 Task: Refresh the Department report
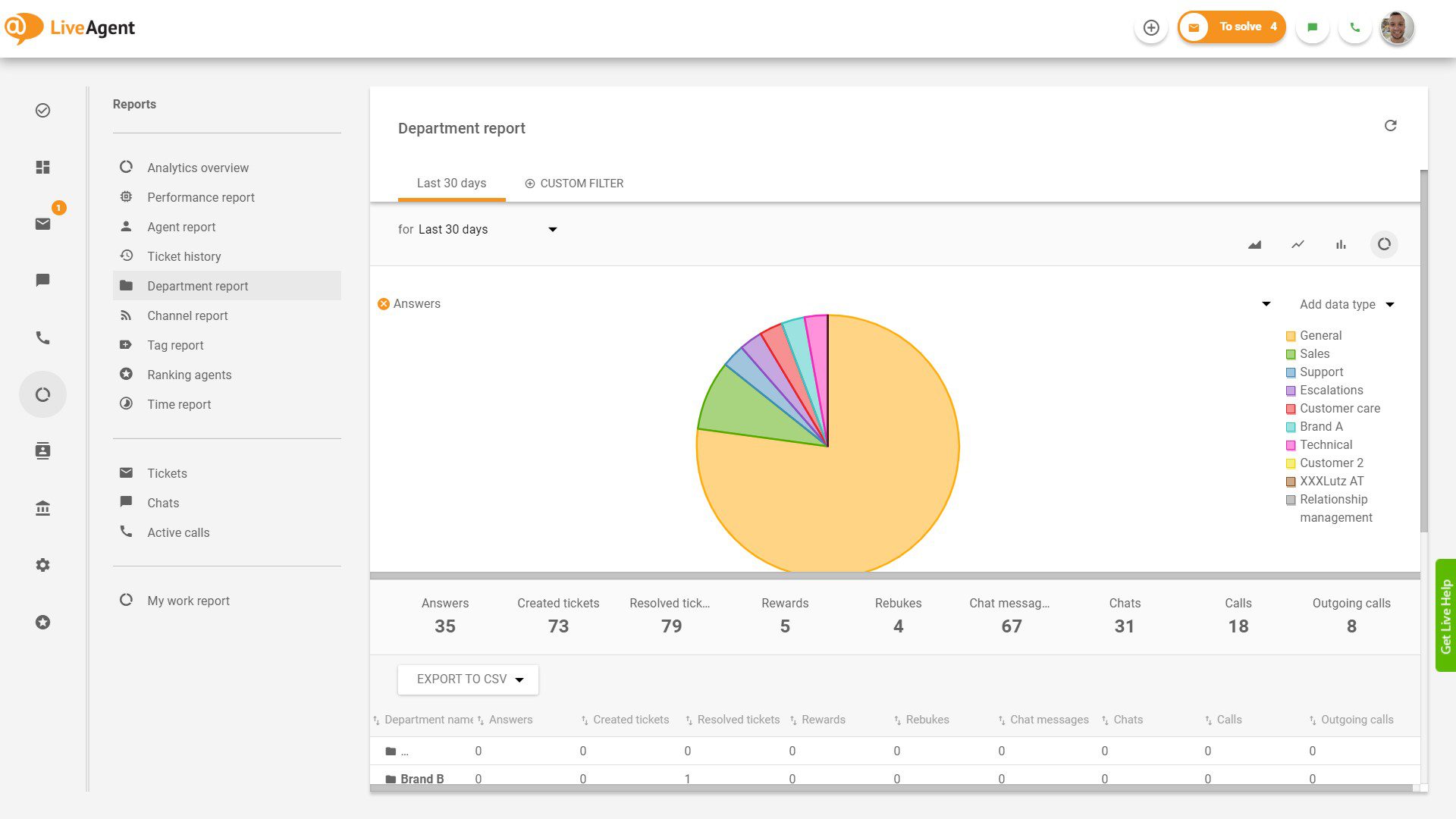point(1391,125)
